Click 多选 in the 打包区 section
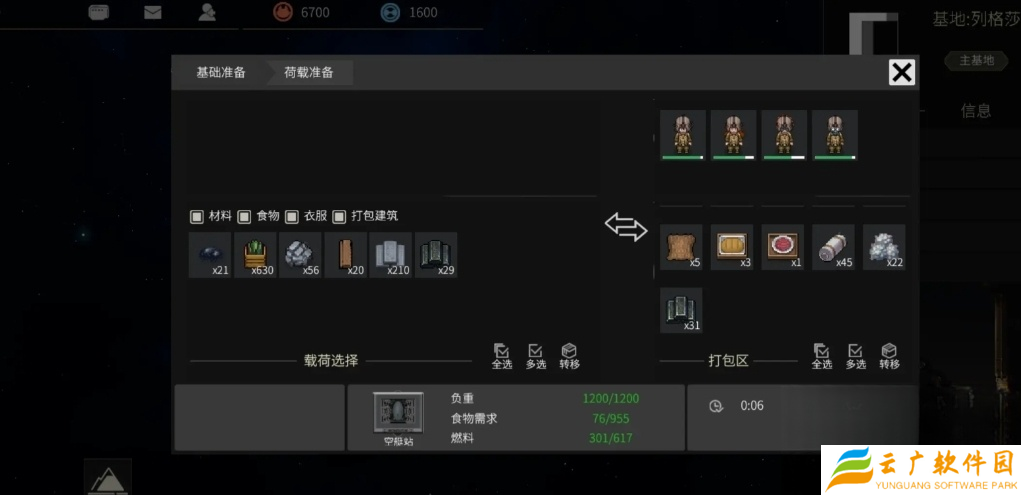 tap(856, 356)
